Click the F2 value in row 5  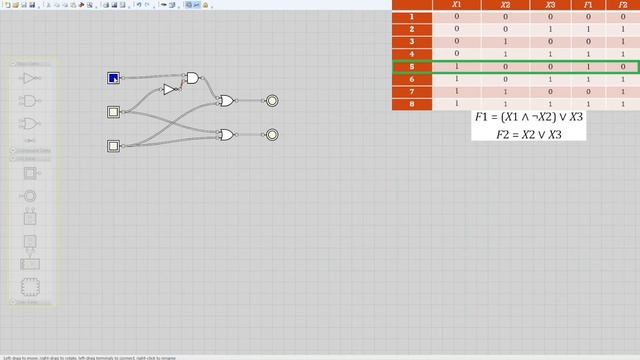tap(623, 67)
